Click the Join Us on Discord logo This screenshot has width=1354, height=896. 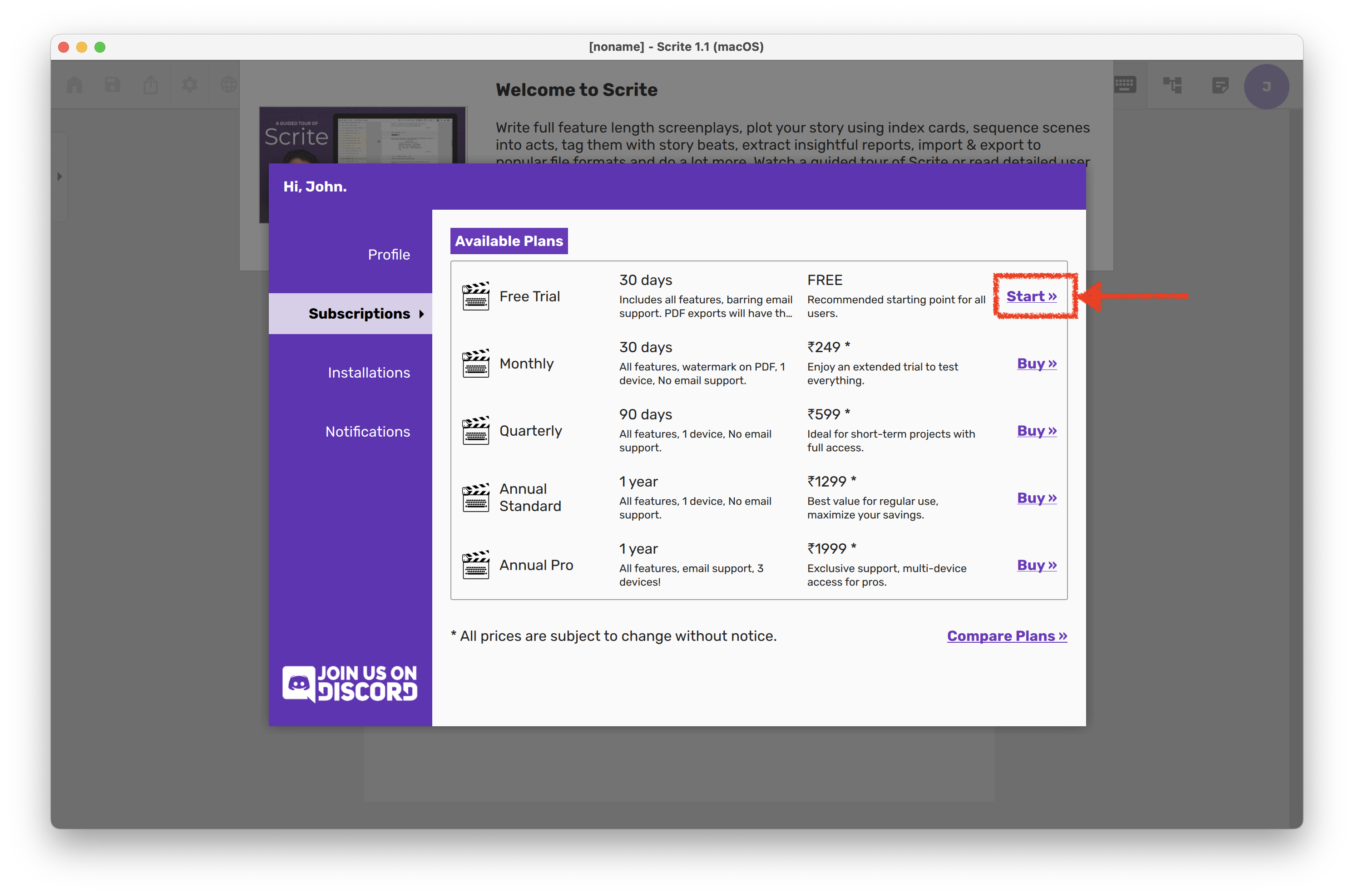click(350, 684)
